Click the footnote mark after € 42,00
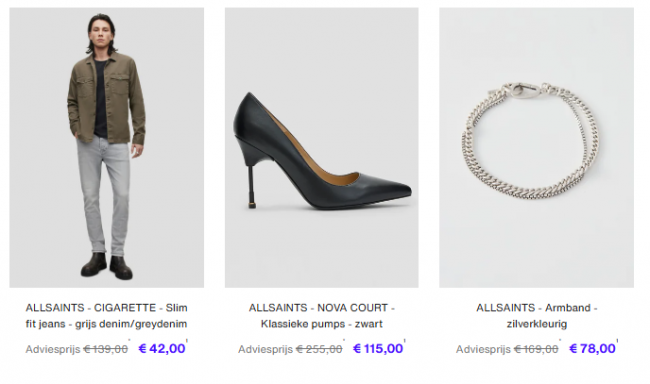The image size is (650, 384). 187,341
